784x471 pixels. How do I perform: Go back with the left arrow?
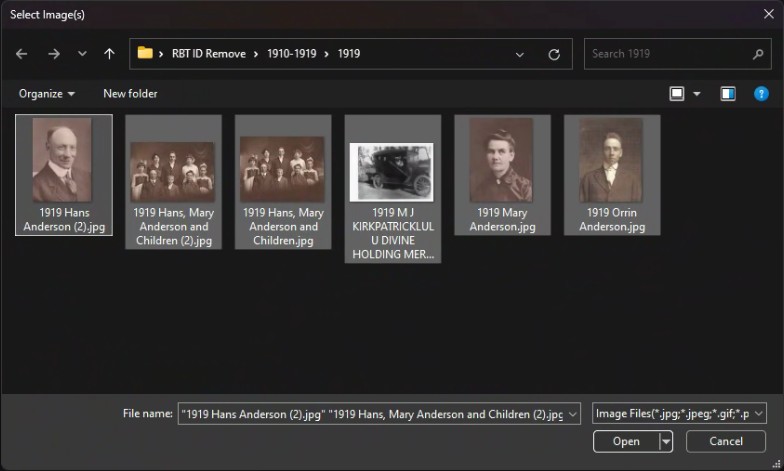pos(22,54)
